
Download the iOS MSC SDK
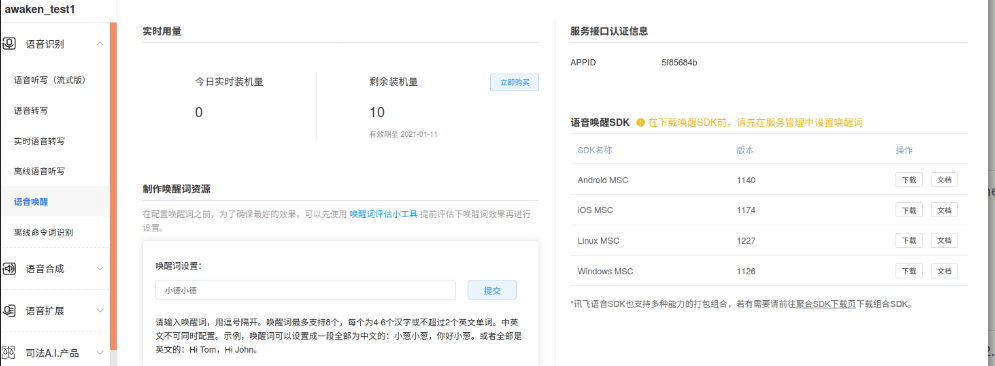(x=909, y=210)
